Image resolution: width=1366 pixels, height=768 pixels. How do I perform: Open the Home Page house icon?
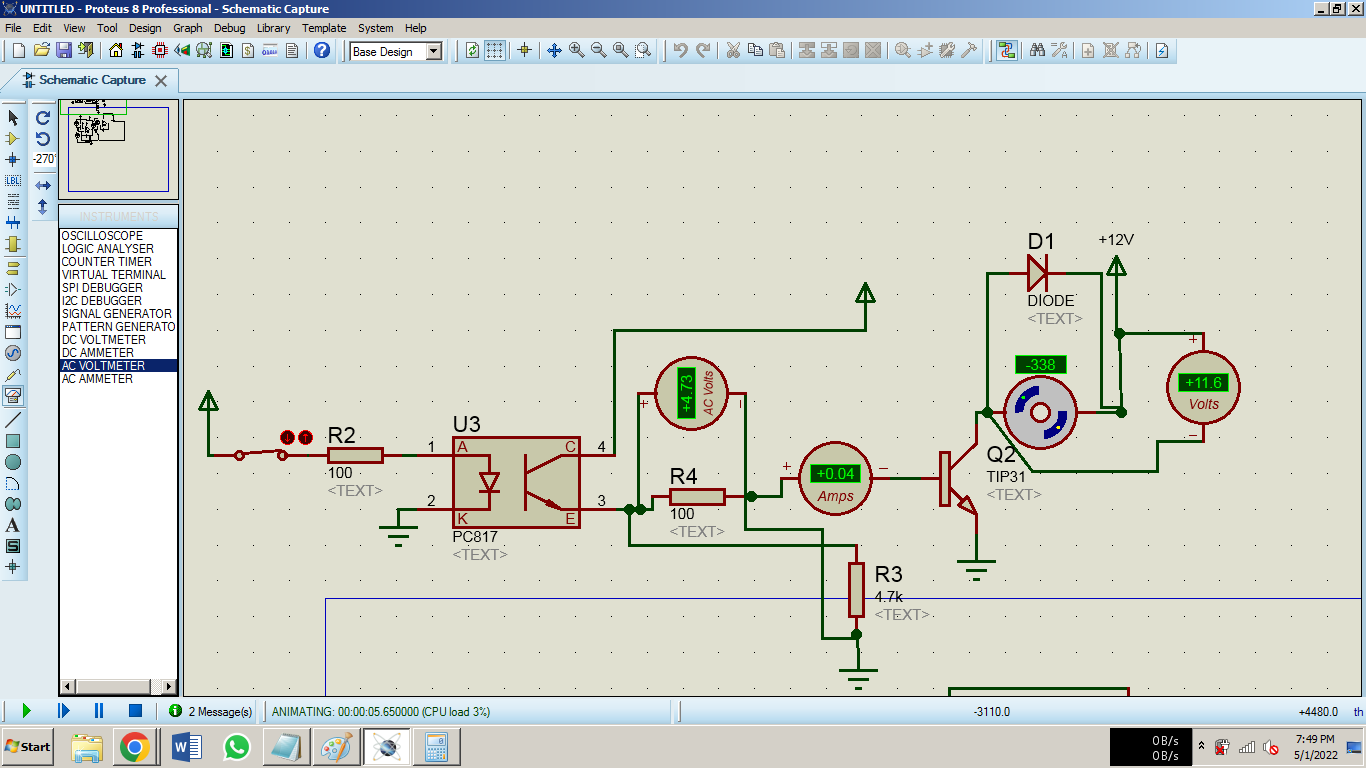116,50
